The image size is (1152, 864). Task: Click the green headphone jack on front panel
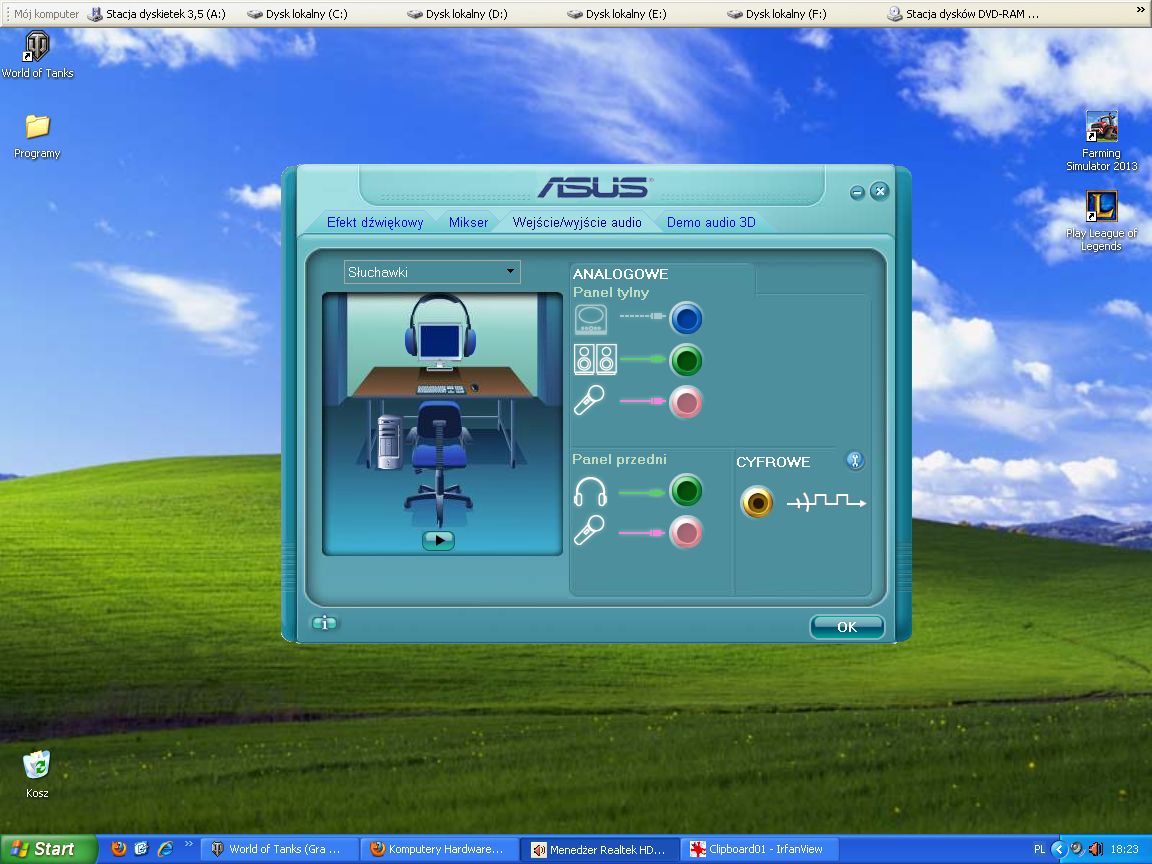tap(686, 491)
